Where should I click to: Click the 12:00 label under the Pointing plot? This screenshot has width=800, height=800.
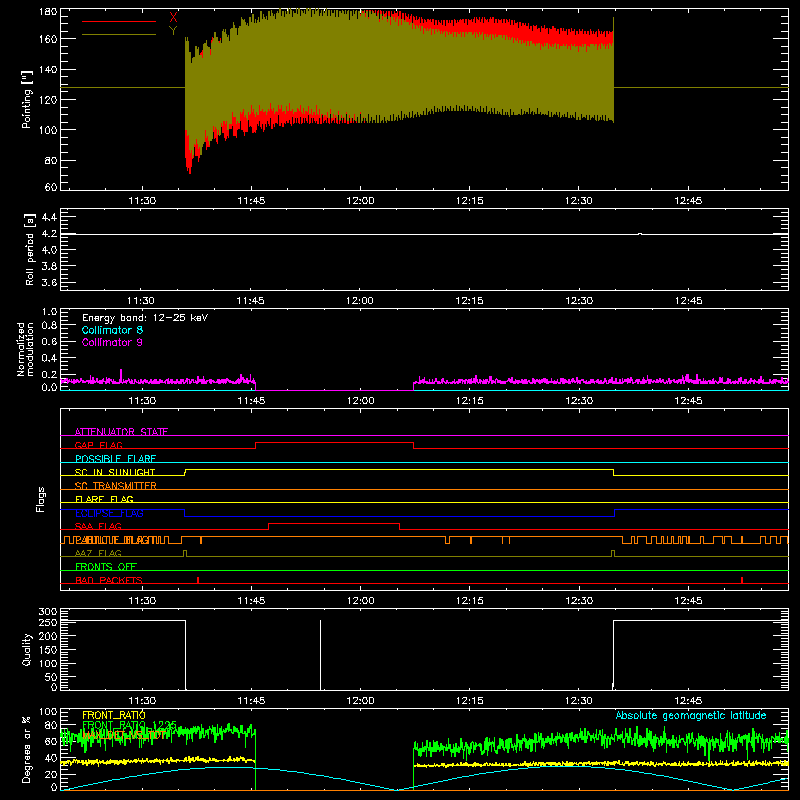(360, 201)
